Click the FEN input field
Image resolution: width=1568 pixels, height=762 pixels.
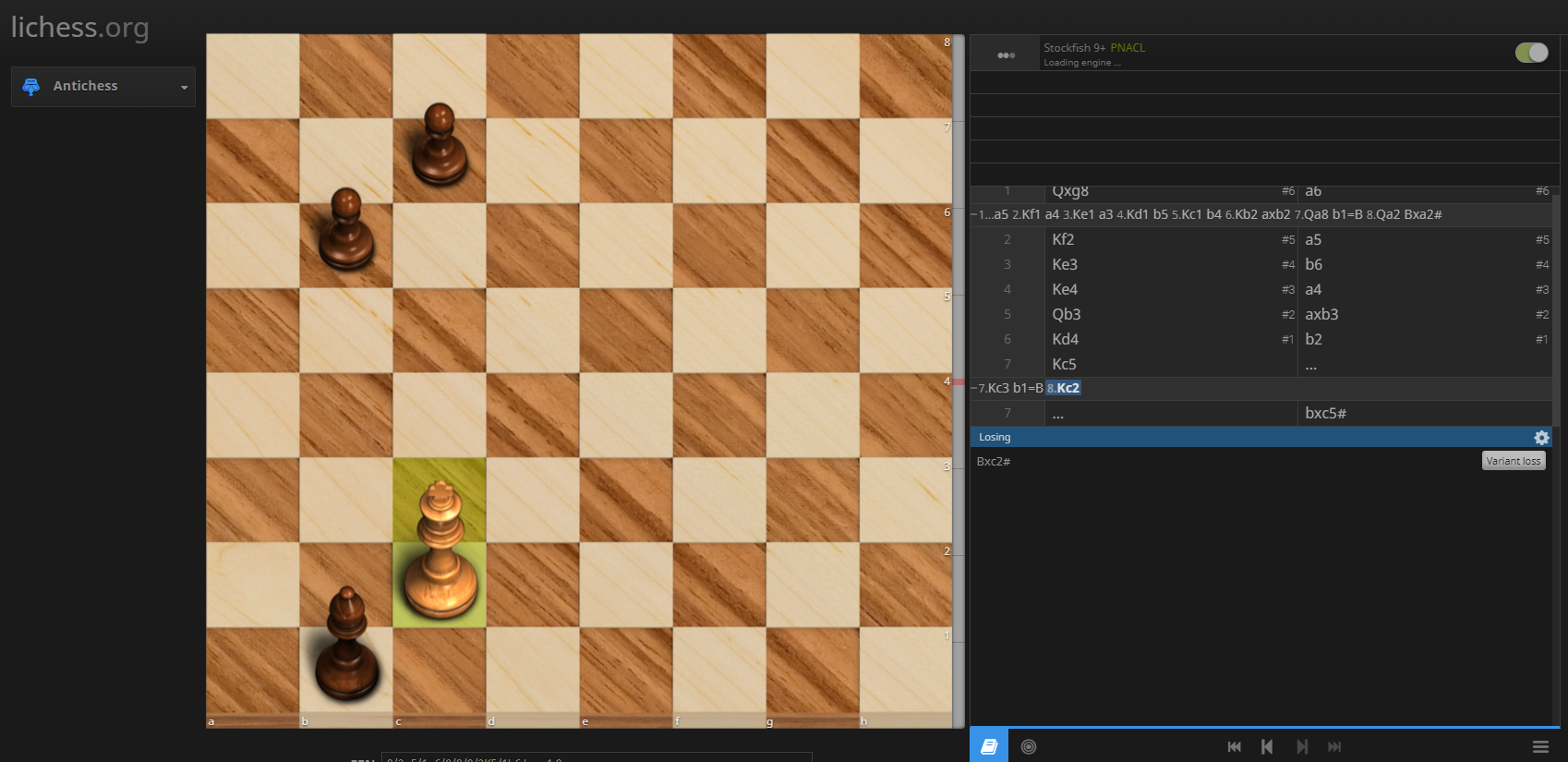(597, 757)
